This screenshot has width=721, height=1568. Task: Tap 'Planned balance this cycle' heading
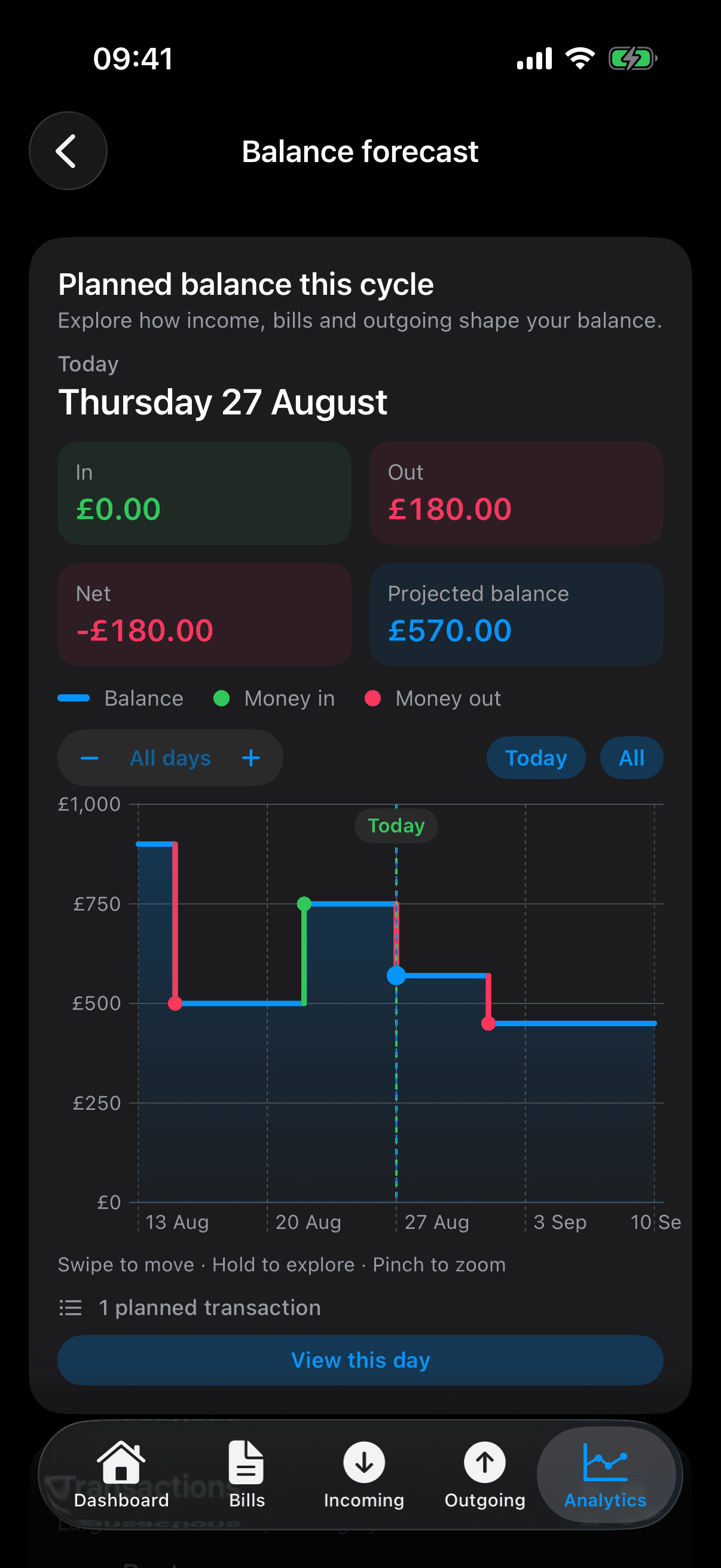(246, 284)
